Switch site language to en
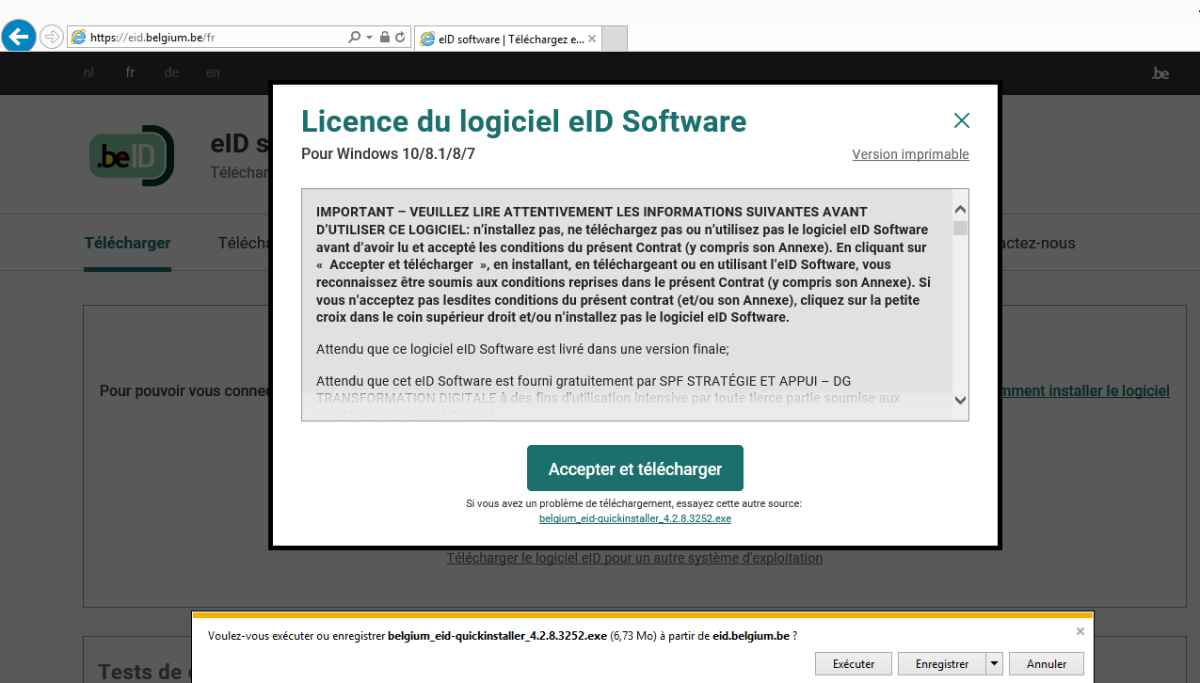This screenshot has height=683, width=1200. 213,73
